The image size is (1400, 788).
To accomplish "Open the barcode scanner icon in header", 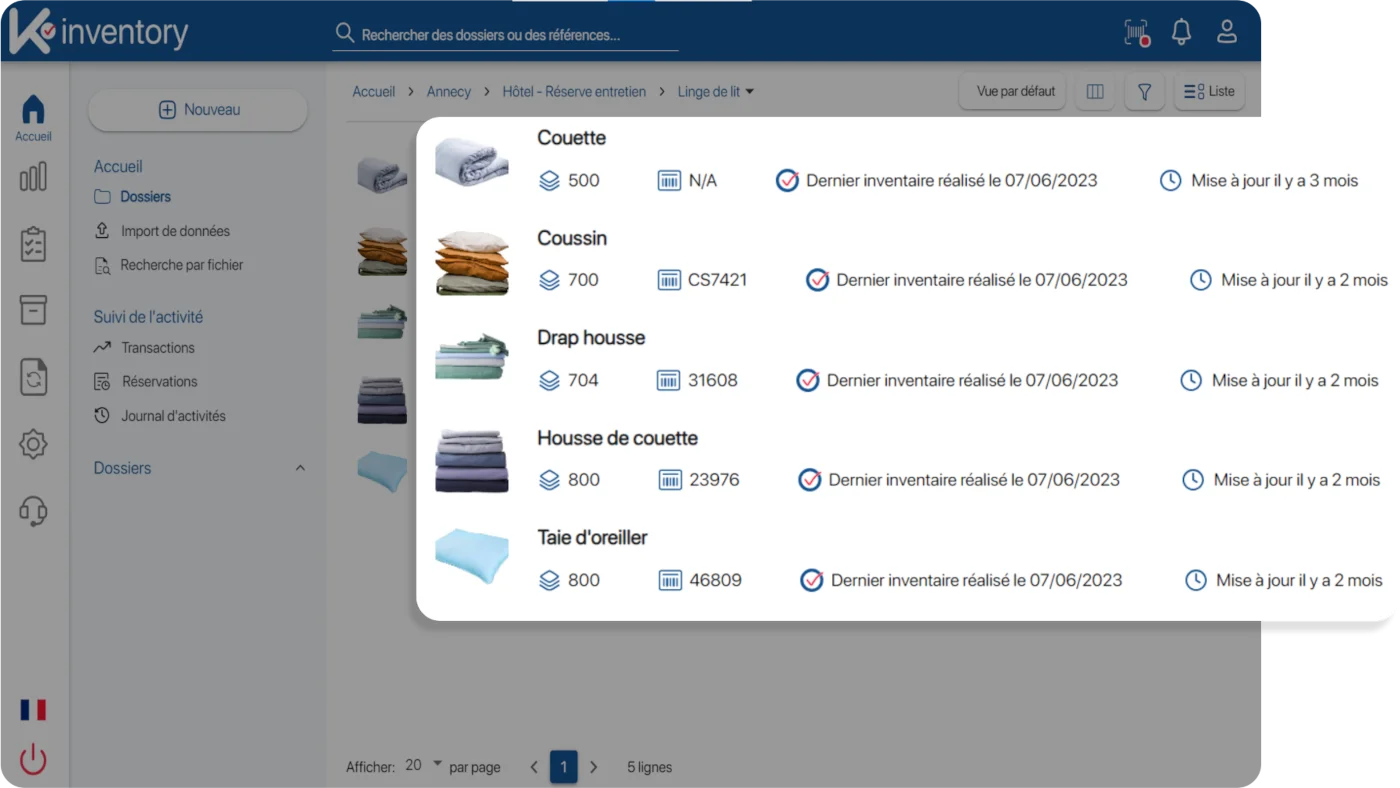I will 1137,33.
